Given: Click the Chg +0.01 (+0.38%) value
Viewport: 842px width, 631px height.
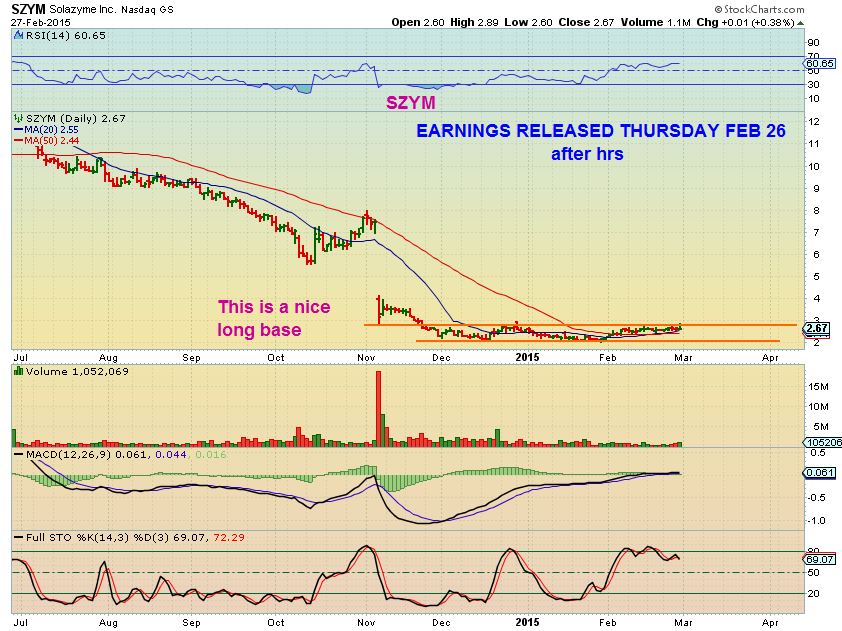Looking at the screenshot, I should pos(745,23).
